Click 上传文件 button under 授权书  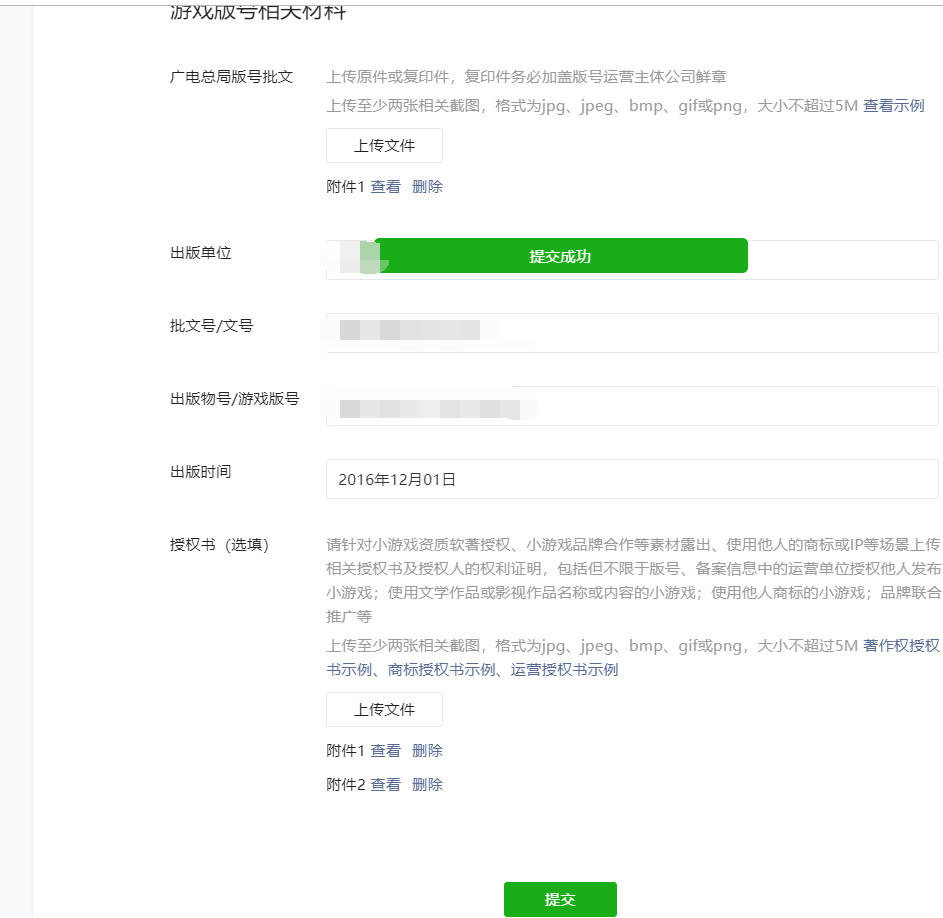(384, 710)
